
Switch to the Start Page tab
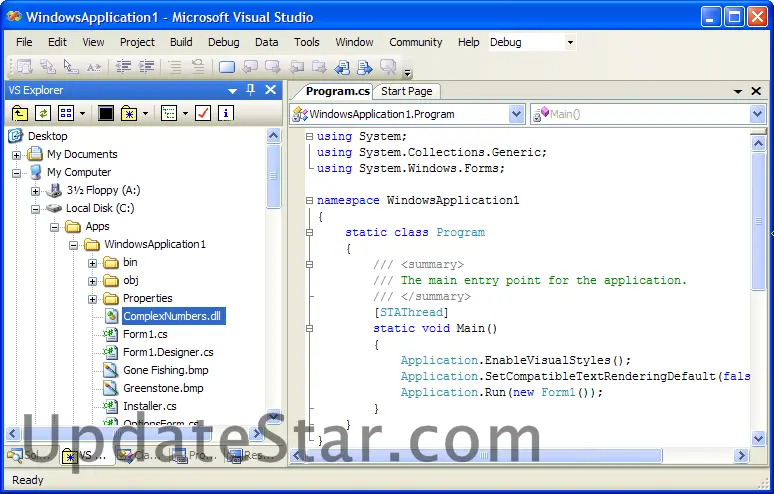pos(407,91)
